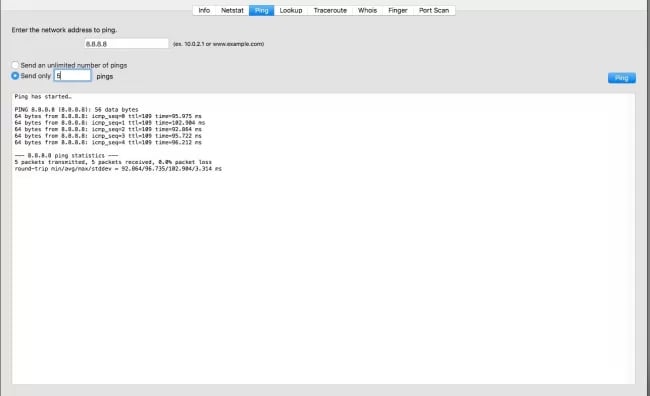Click the '5 packets transmitted' summary line
This screenshot has width=650, height=396.
(113, 162)
